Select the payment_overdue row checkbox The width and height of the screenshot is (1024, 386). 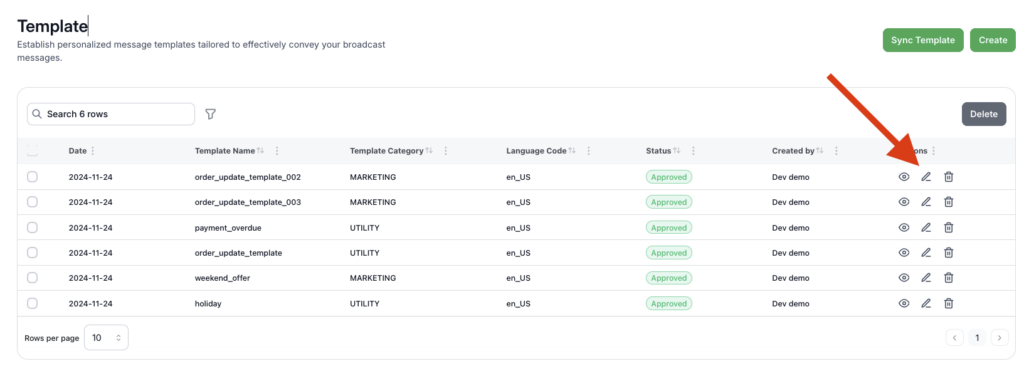pos(32,227)
